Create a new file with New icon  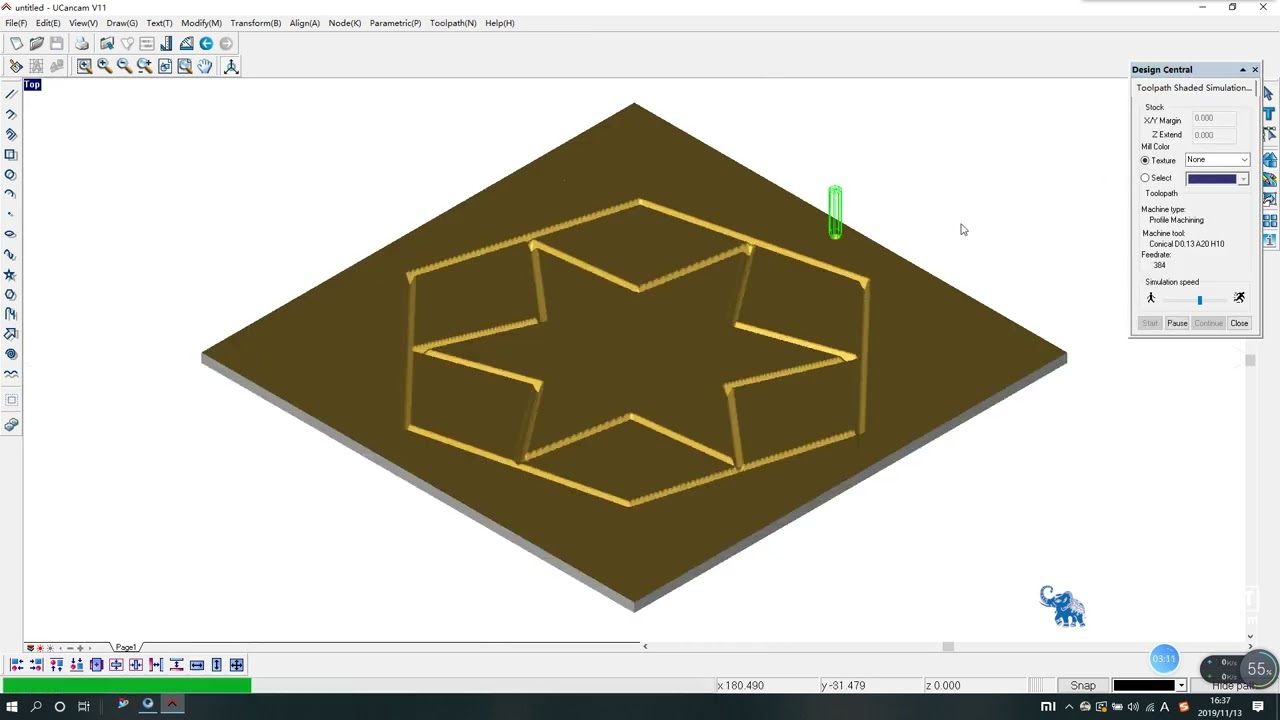pos(16,43)
